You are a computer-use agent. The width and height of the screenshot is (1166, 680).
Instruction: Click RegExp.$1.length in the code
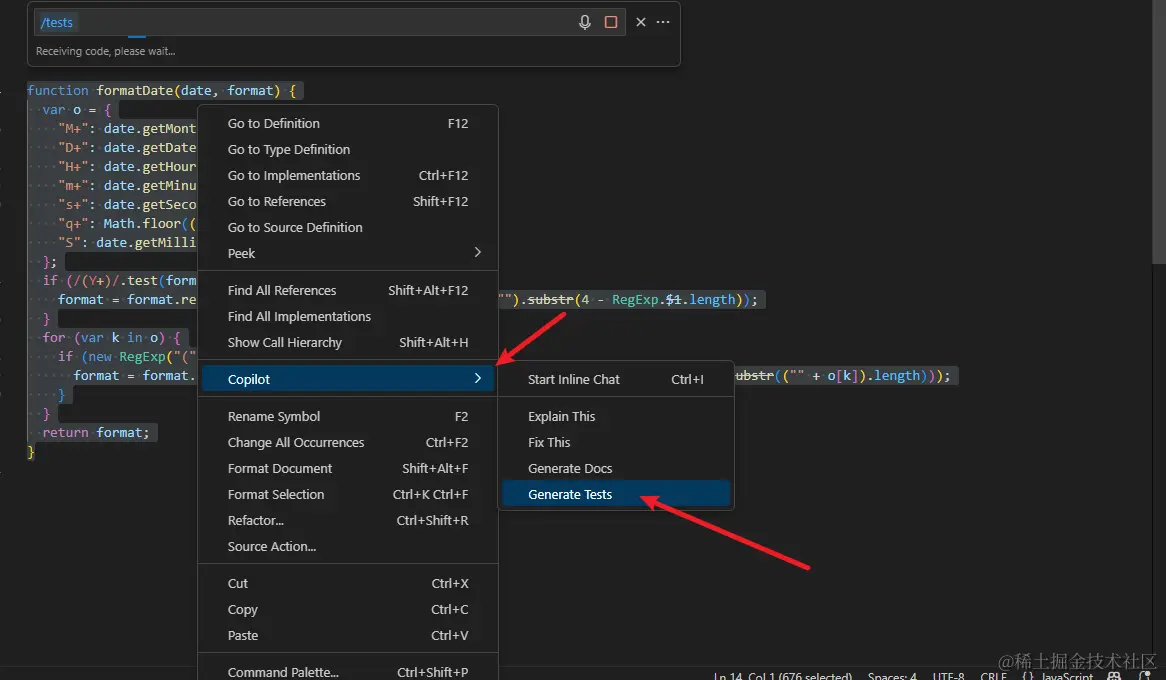coord(674,300)
